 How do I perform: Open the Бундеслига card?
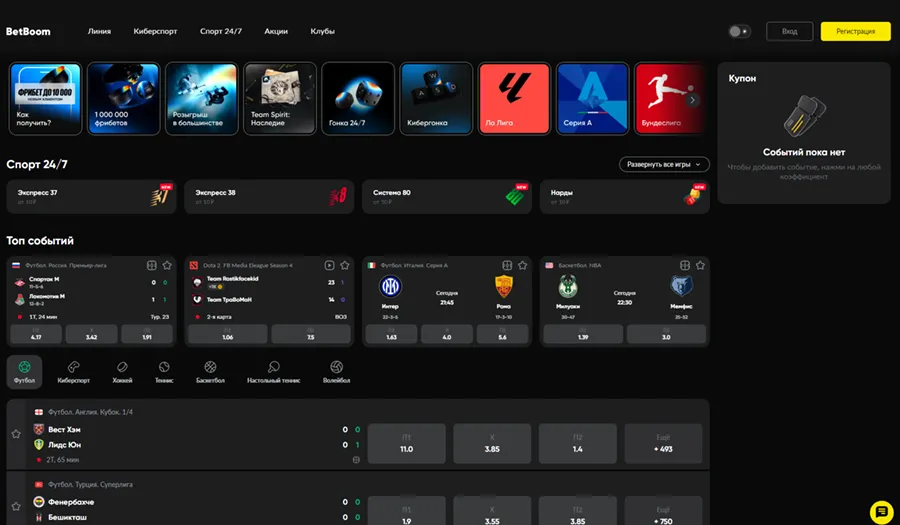pyautogui.click(x=669, y=99)
